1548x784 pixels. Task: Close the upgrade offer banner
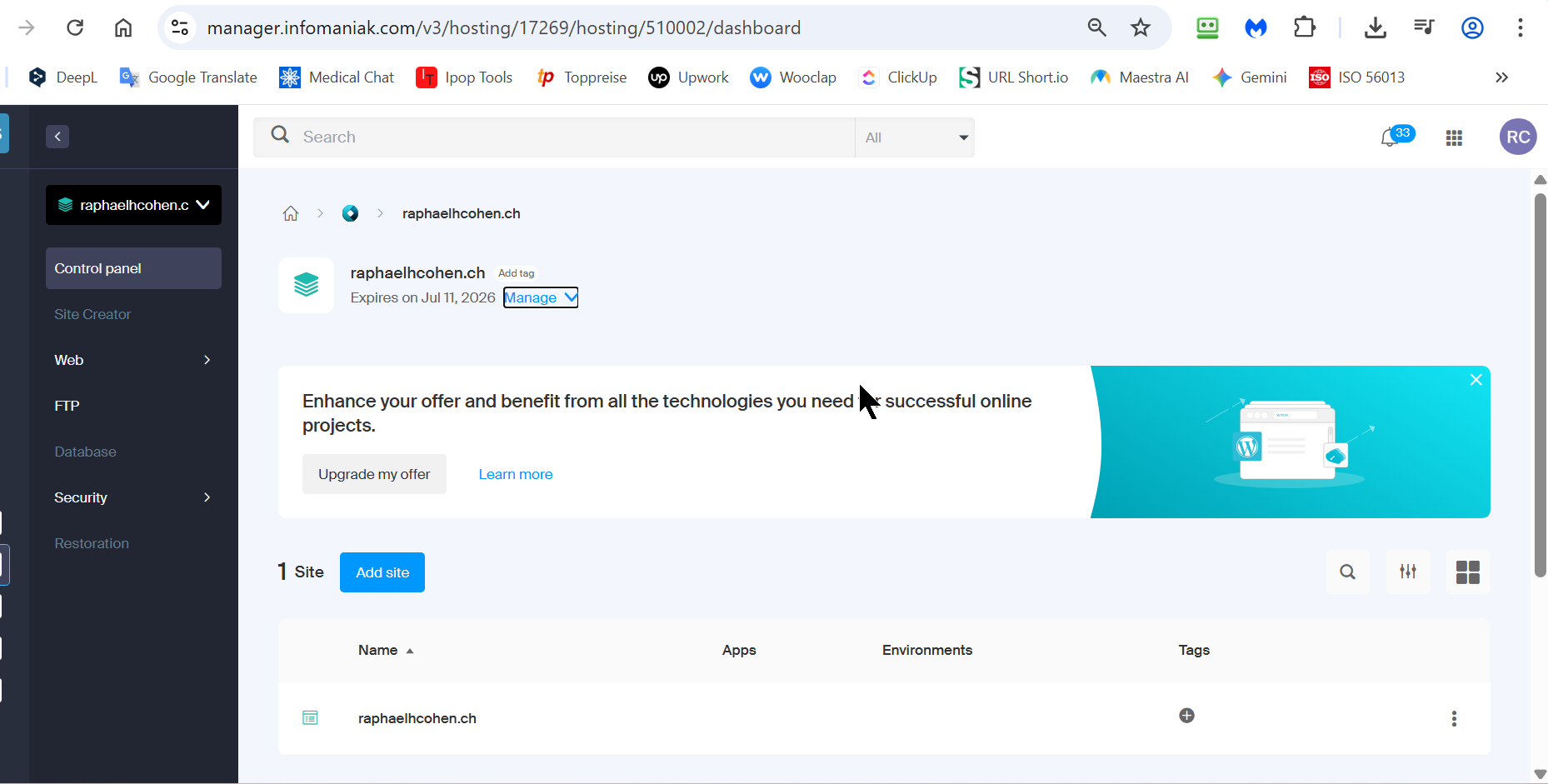click(1476, 380)
